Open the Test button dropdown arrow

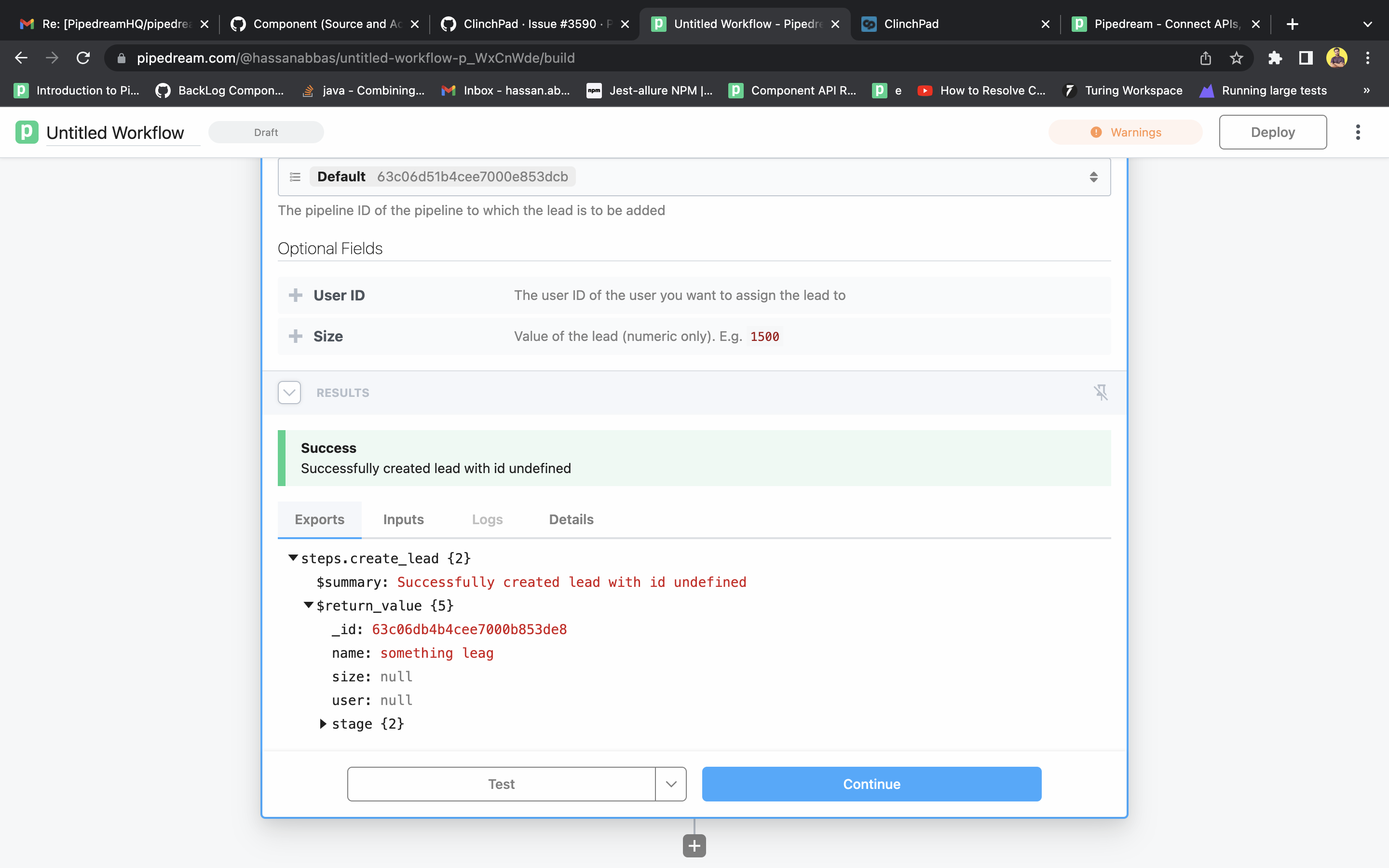(x=670, y=784)
